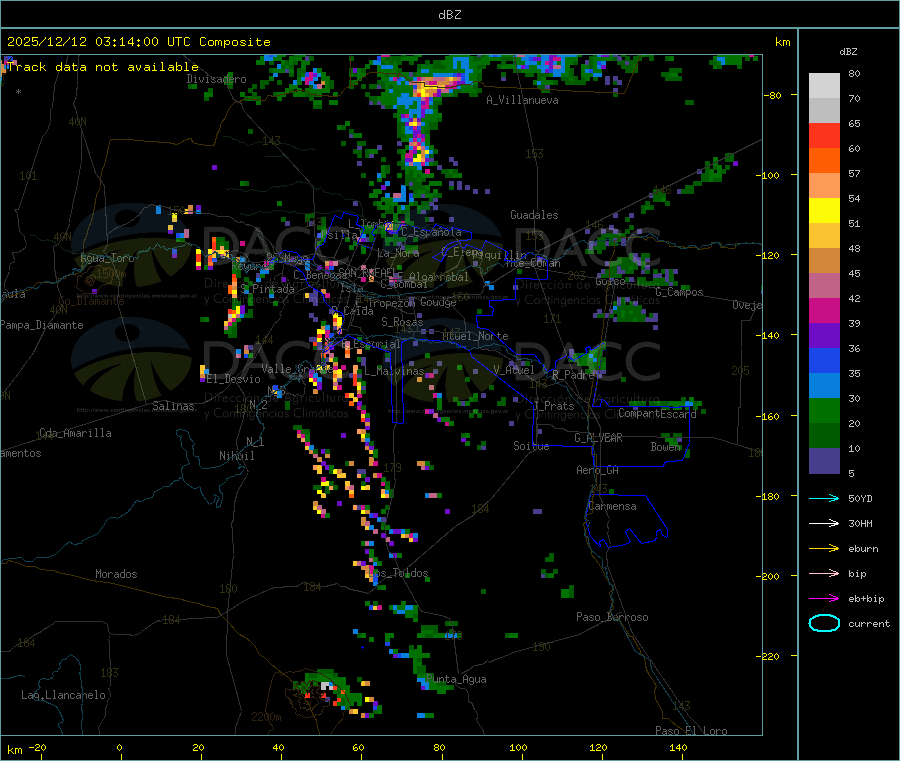Click the Nihuil map label

pos(237,456)
